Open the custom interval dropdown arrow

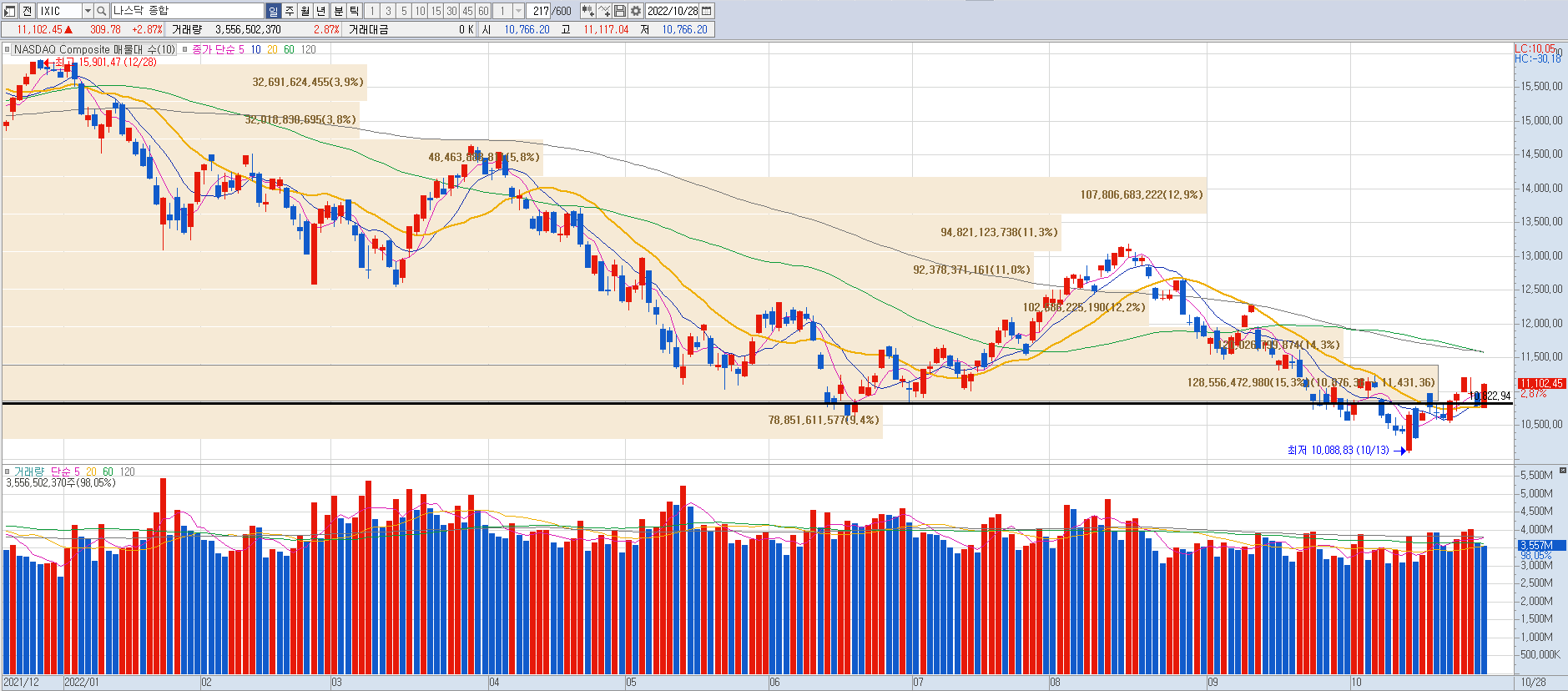tap(519, 11)
